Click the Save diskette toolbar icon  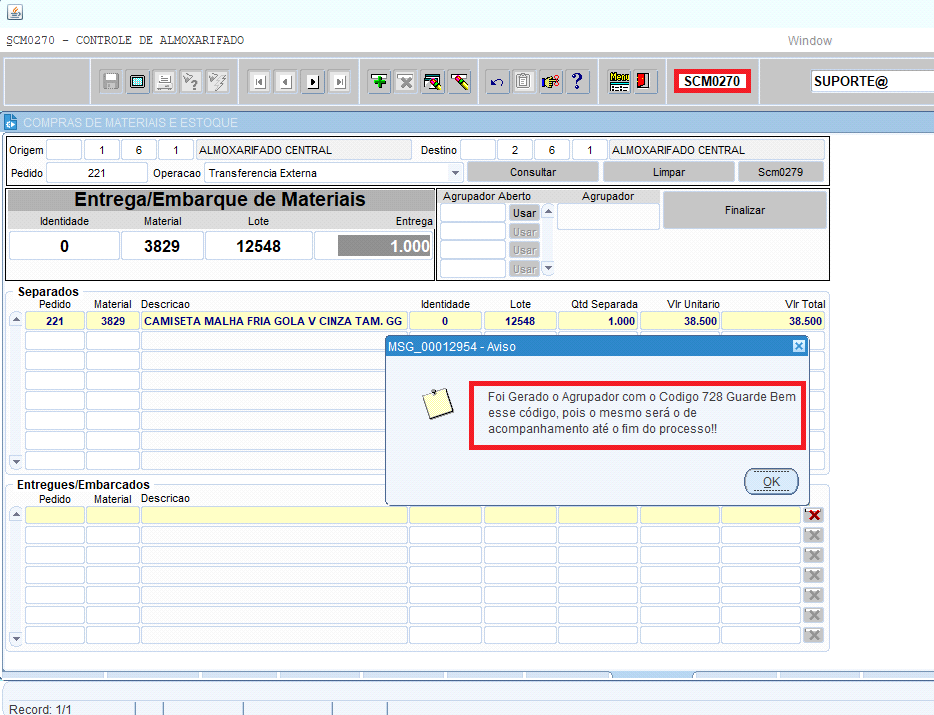[111, 82]
